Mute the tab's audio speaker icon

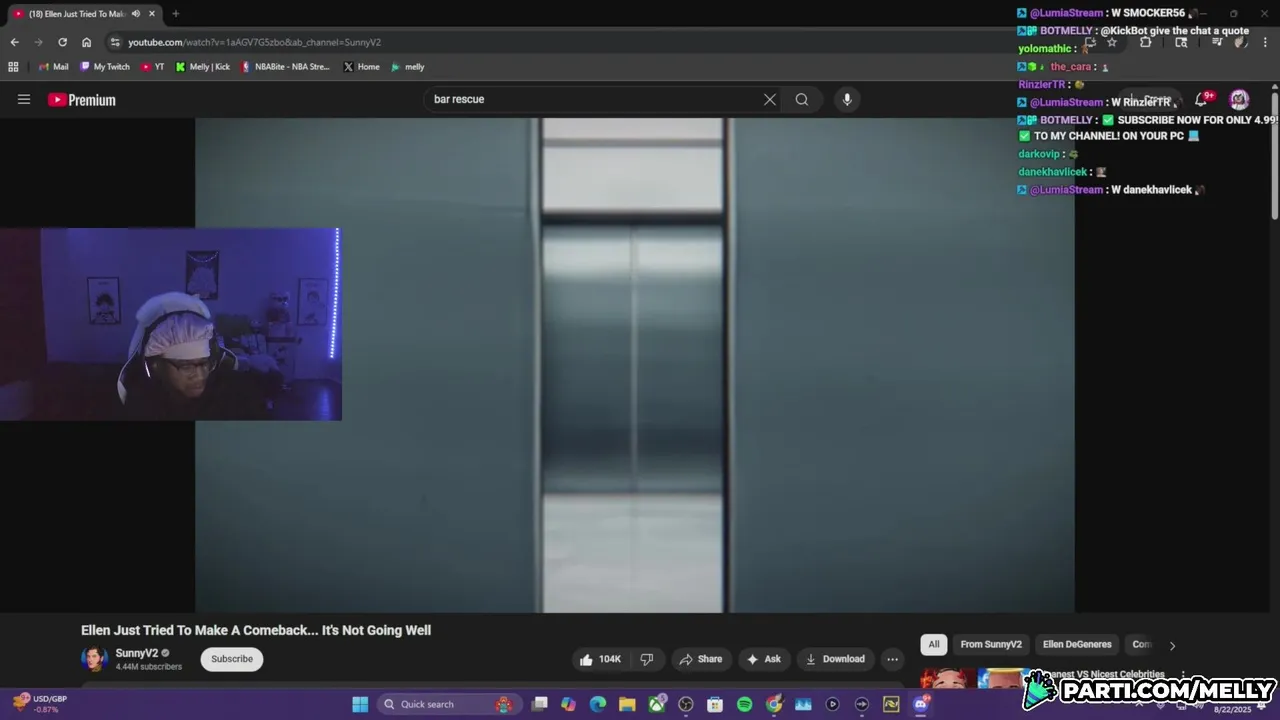coord(136,14)
